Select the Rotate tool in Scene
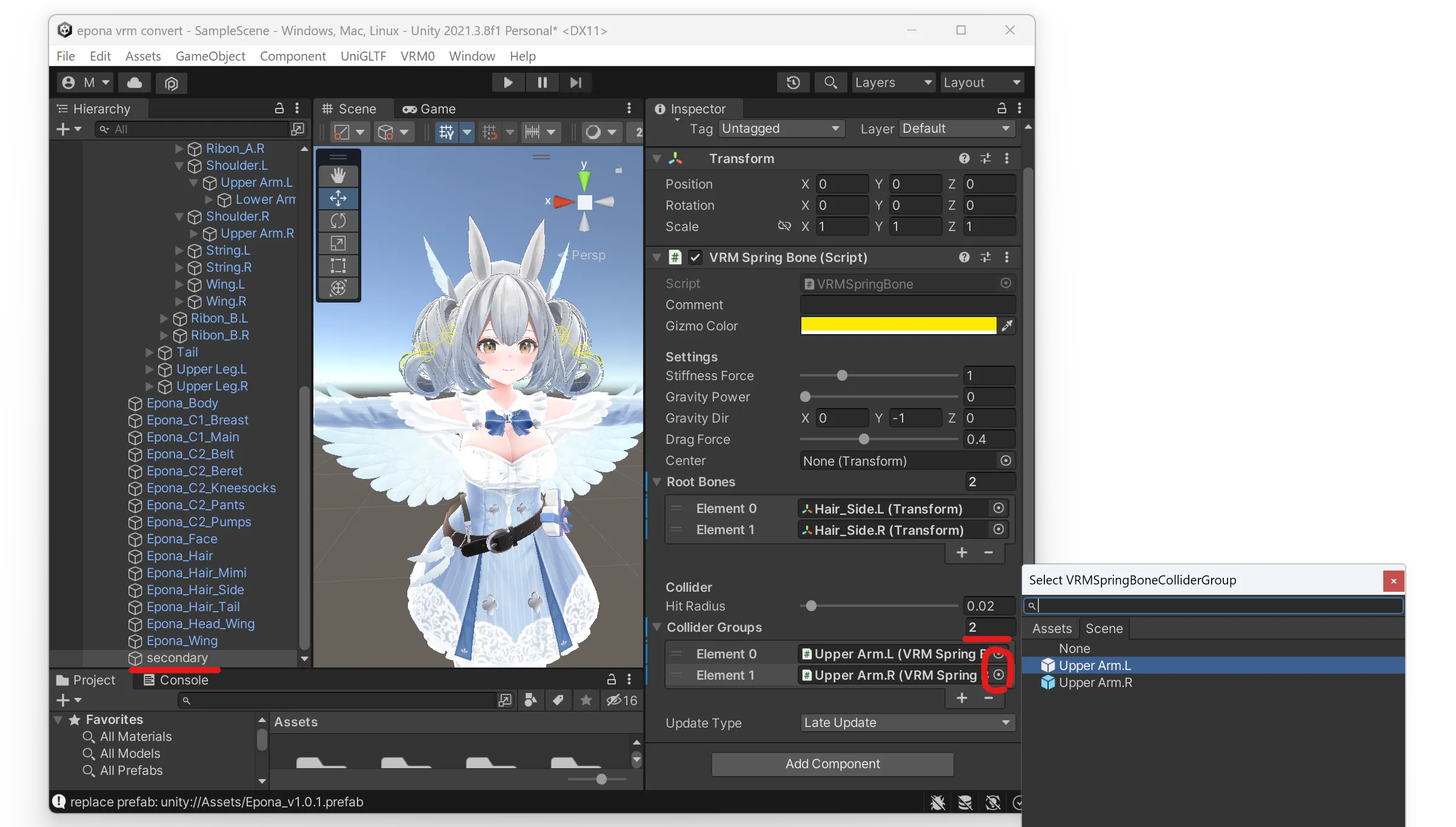This screenshot has height=827, width=1456. [338, 221]
